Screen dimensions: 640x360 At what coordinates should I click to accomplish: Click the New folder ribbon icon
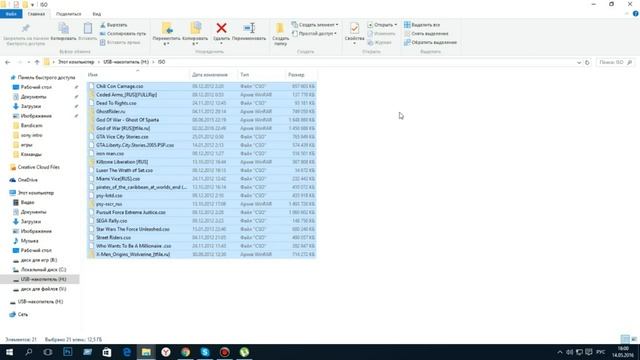point(280,28)
